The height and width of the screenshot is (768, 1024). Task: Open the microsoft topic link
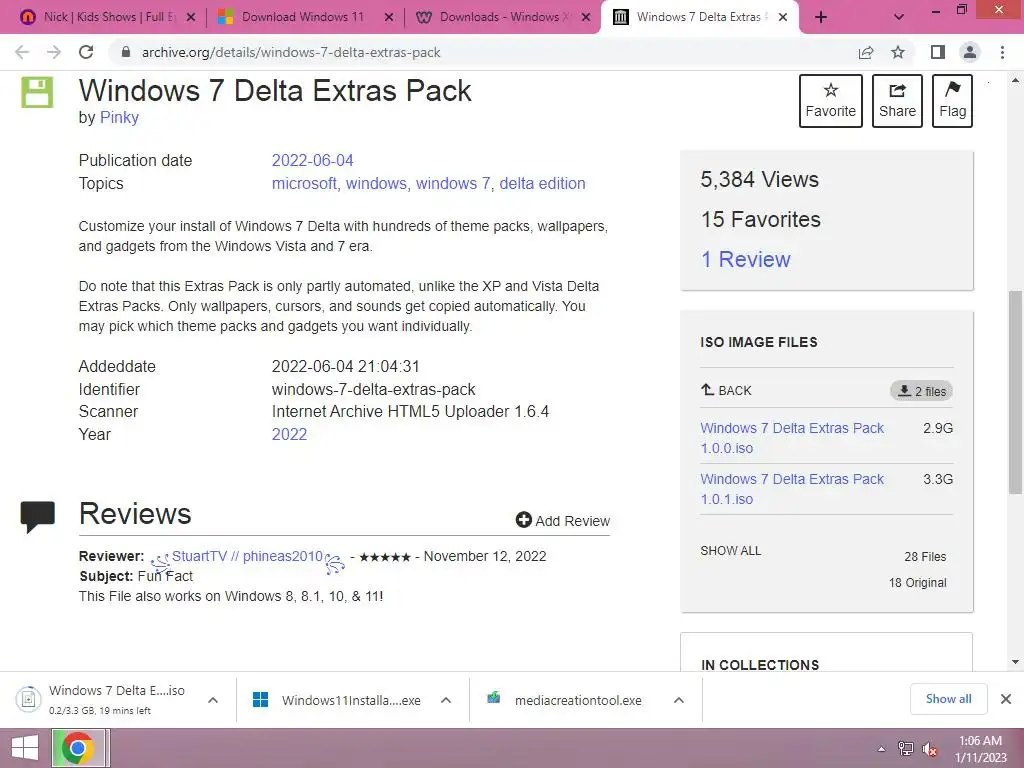pos(304,184)
